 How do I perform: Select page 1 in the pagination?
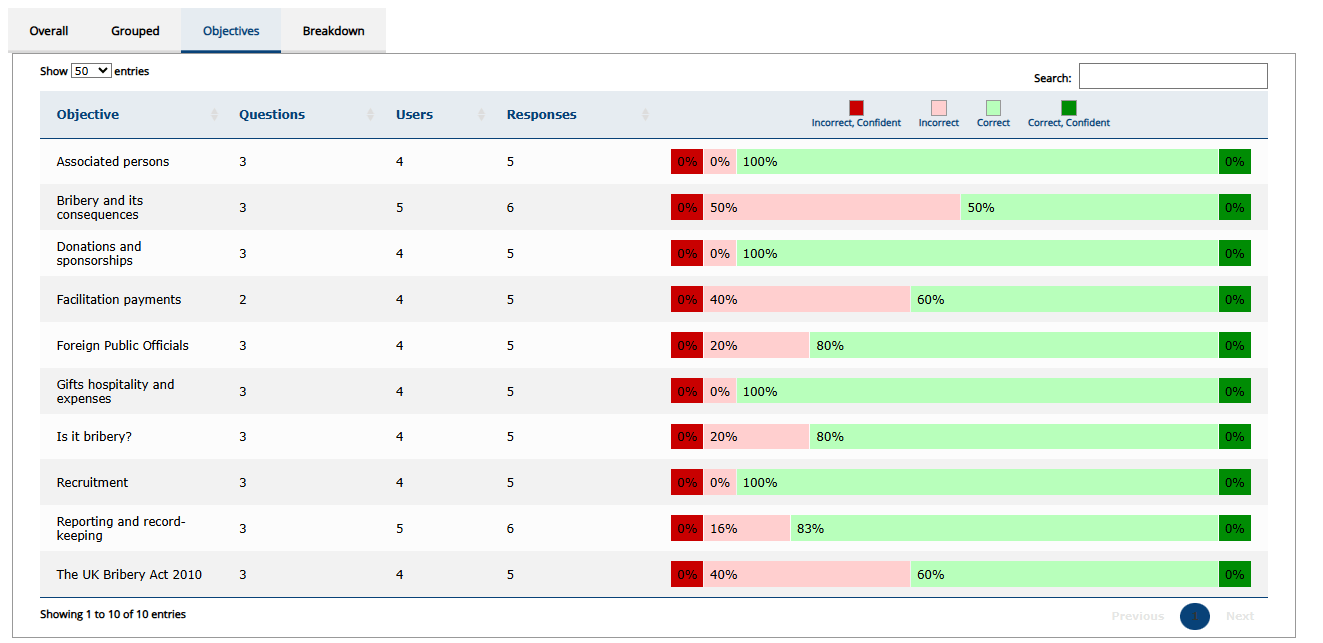pos(1194,616)
